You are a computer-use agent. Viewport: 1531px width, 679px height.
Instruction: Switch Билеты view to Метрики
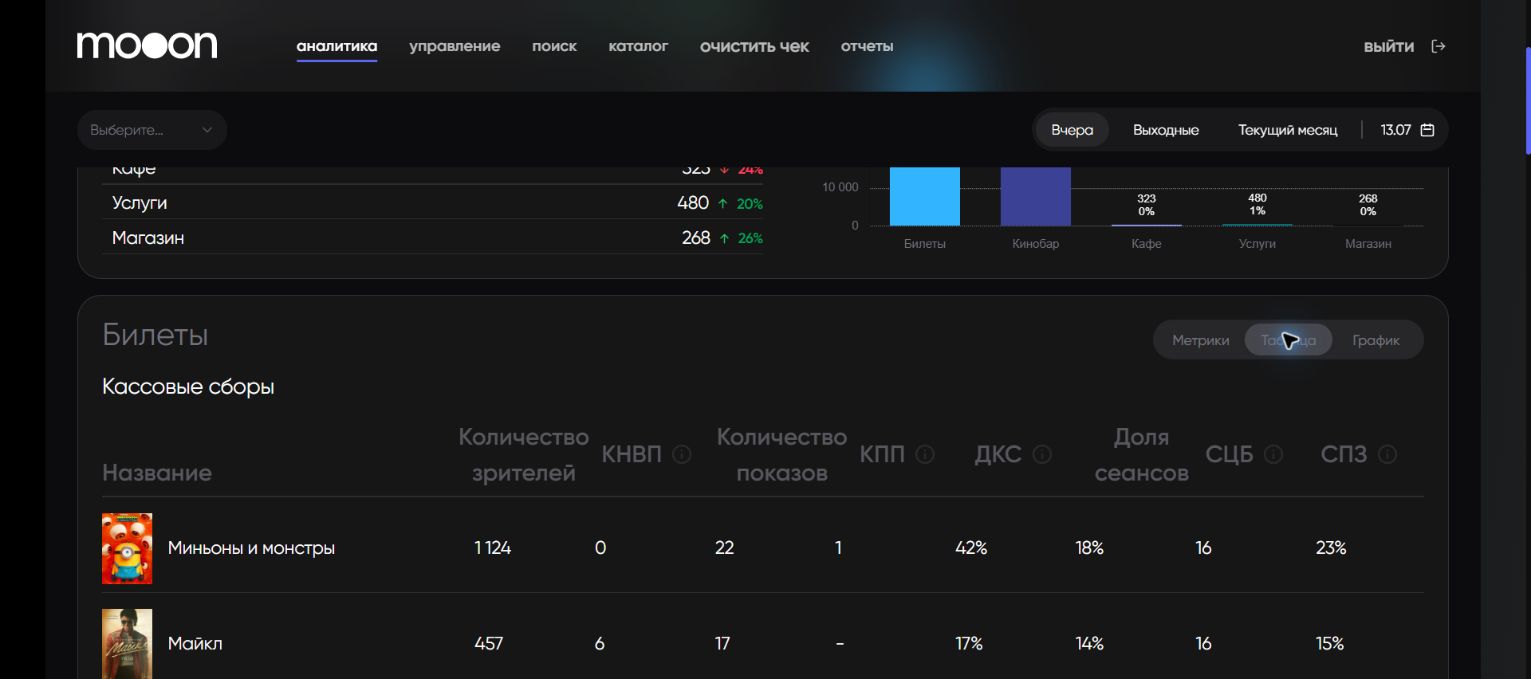tap(1201, 340)
